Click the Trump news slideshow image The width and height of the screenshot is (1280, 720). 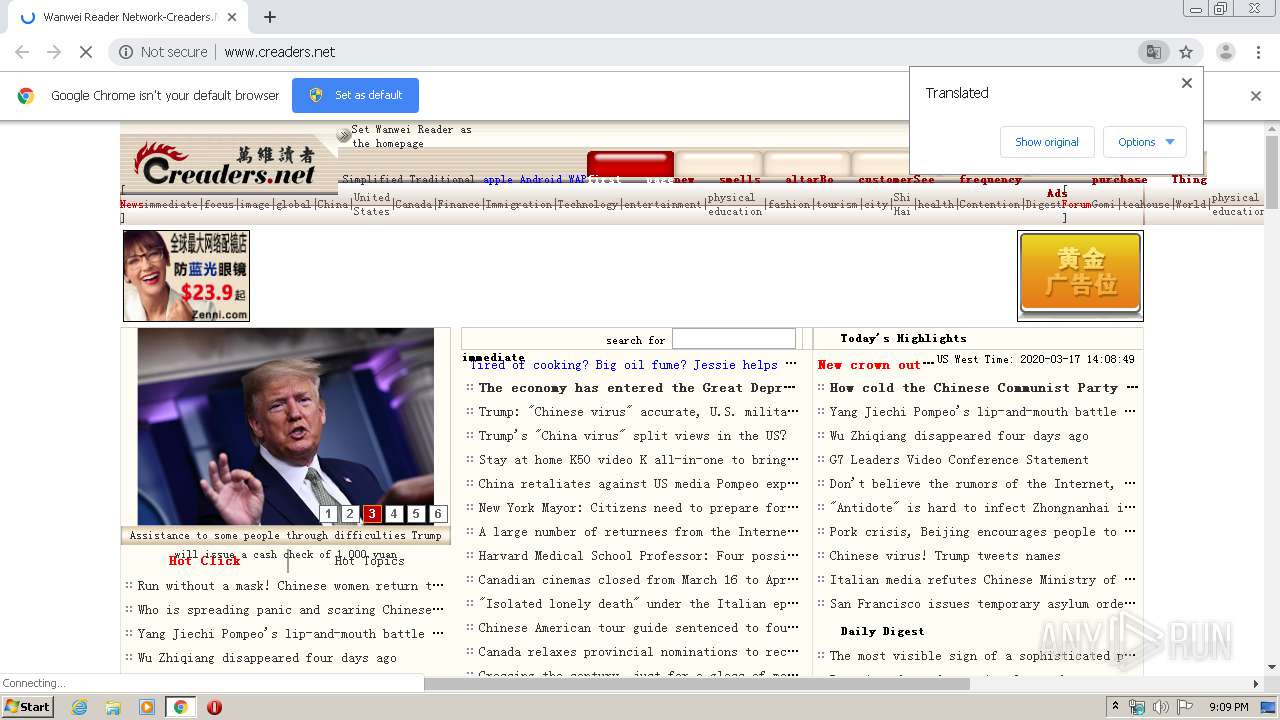[286, 426]
